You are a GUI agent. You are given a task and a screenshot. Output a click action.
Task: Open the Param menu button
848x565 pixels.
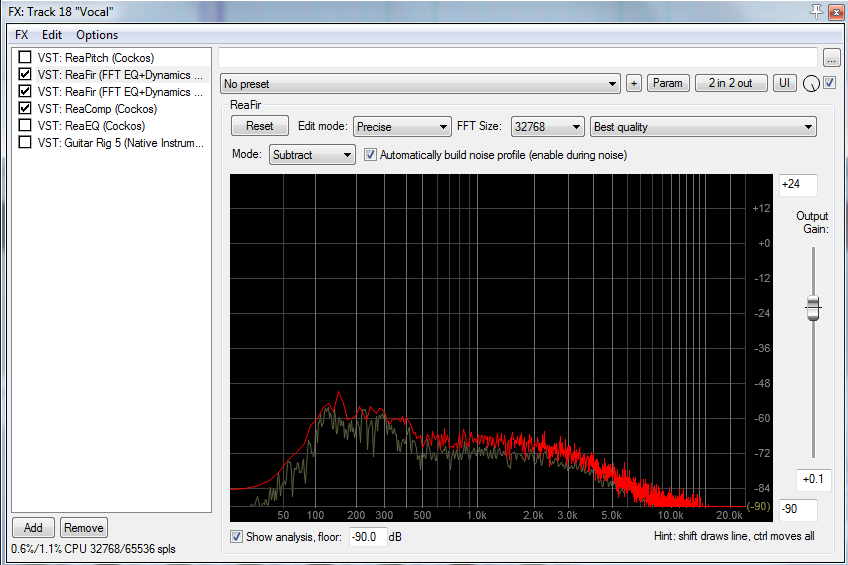668,83
